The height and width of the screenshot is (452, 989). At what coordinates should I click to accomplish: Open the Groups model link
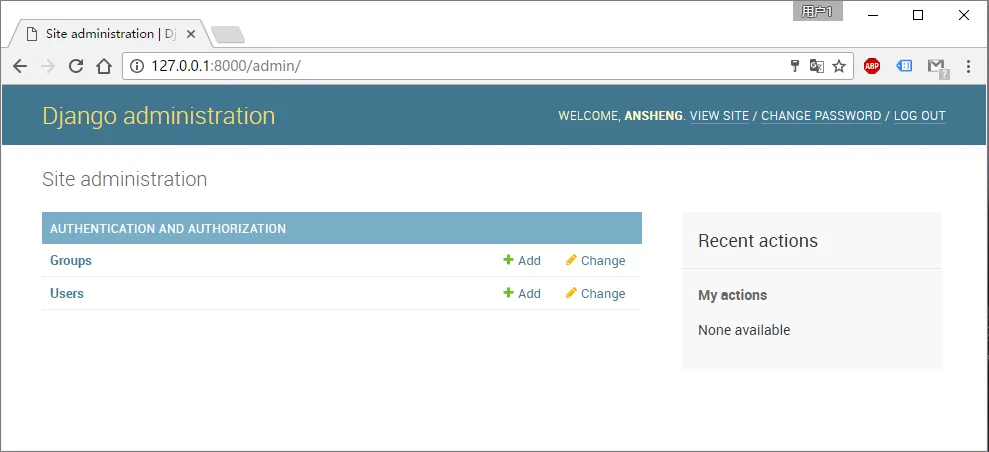click(71, 260)
